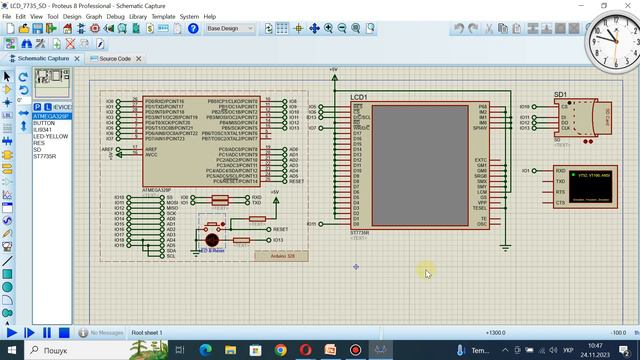Viewport: 640px width, 360px height.
Task: Toggle the grid display icon
Action: pos(282,29)
